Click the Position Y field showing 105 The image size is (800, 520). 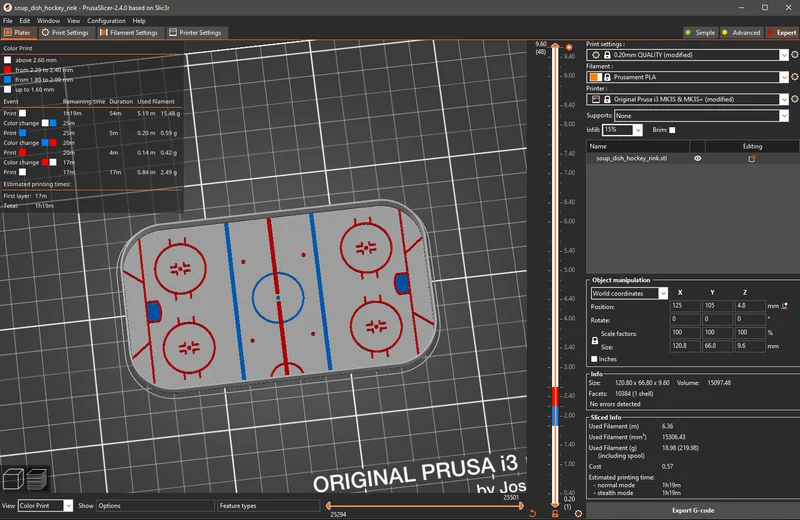coord(717,306)
